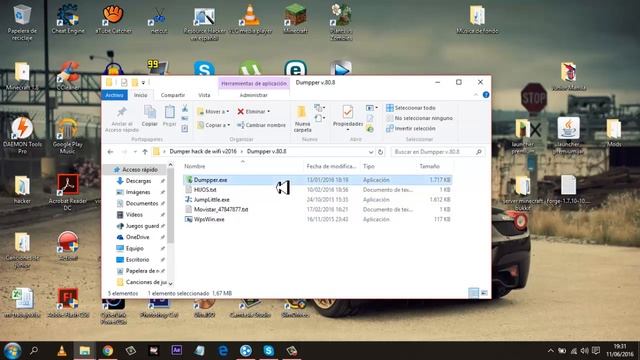Switch to the Vista ribbon tab

pyautogui.click(x=204, y=95)
